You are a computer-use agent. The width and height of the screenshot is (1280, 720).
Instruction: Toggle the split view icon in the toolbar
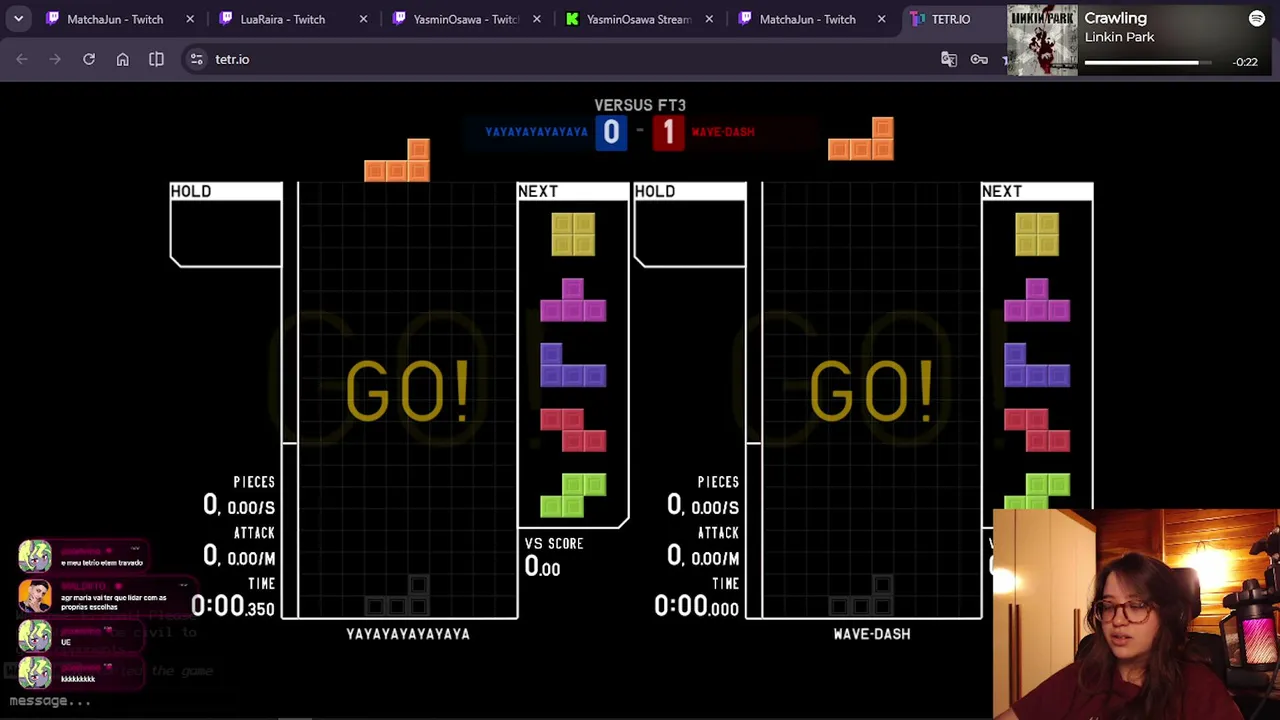(x=156, y=59)
